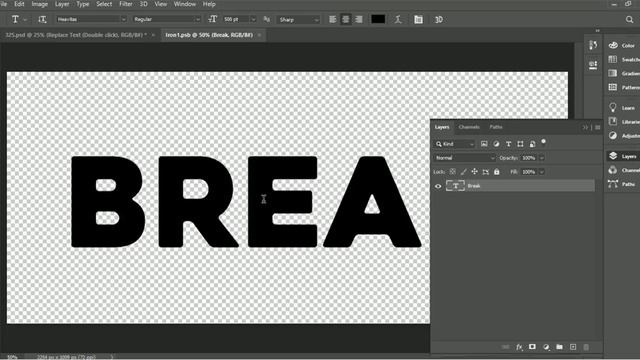This screenshot has width=640, height=360.
Task: Filter layers by adjustment layers
Action: [496, 144]
